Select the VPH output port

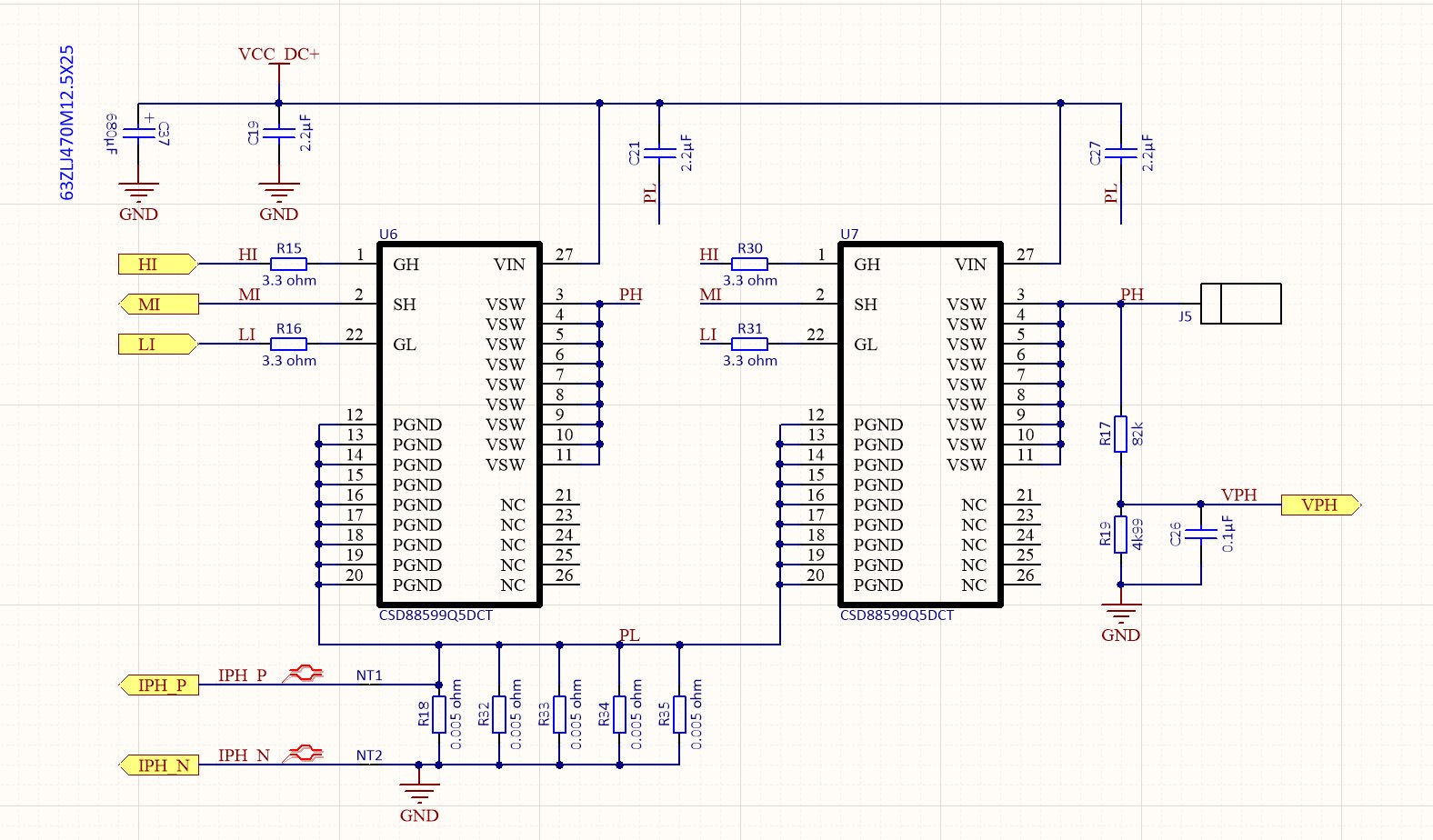pyautogui.click(x=1321, y=505)
